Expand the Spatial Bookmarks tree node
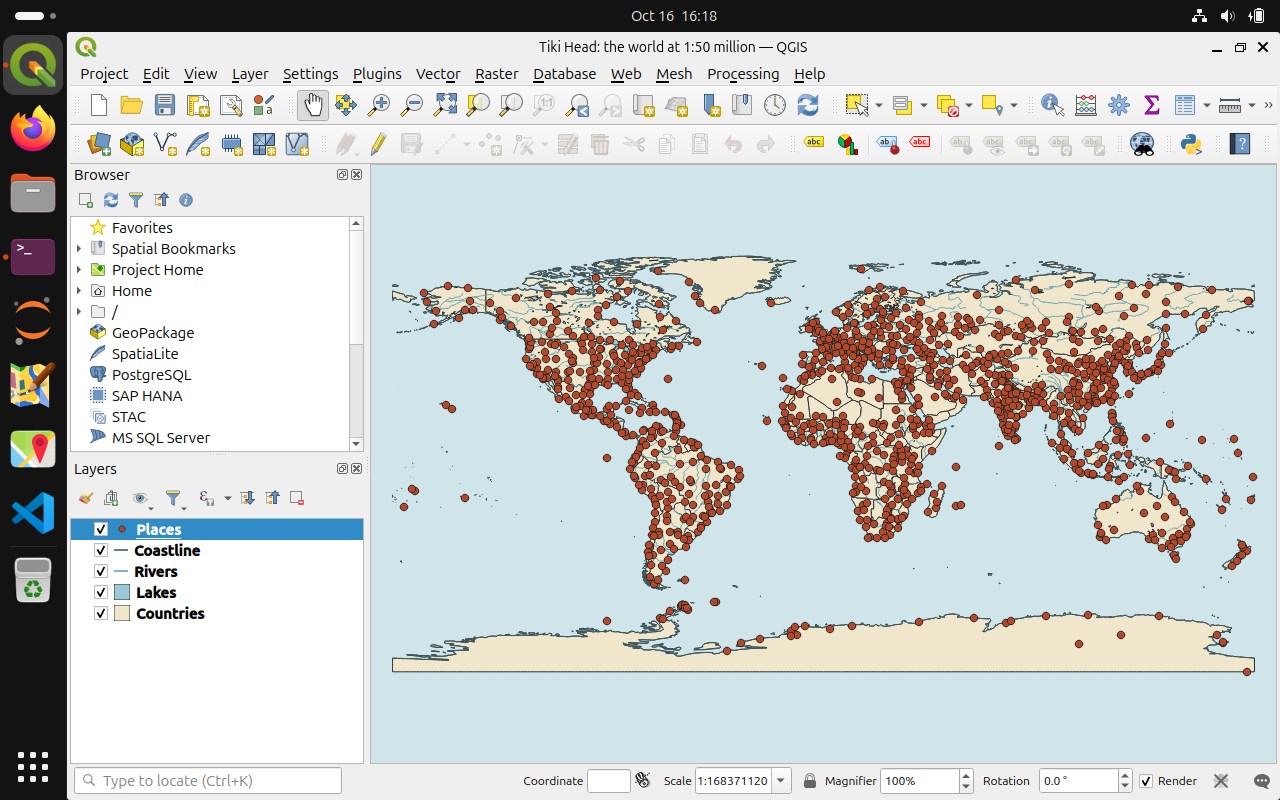Screen dimensions: 1280x800 coord(80,249)
